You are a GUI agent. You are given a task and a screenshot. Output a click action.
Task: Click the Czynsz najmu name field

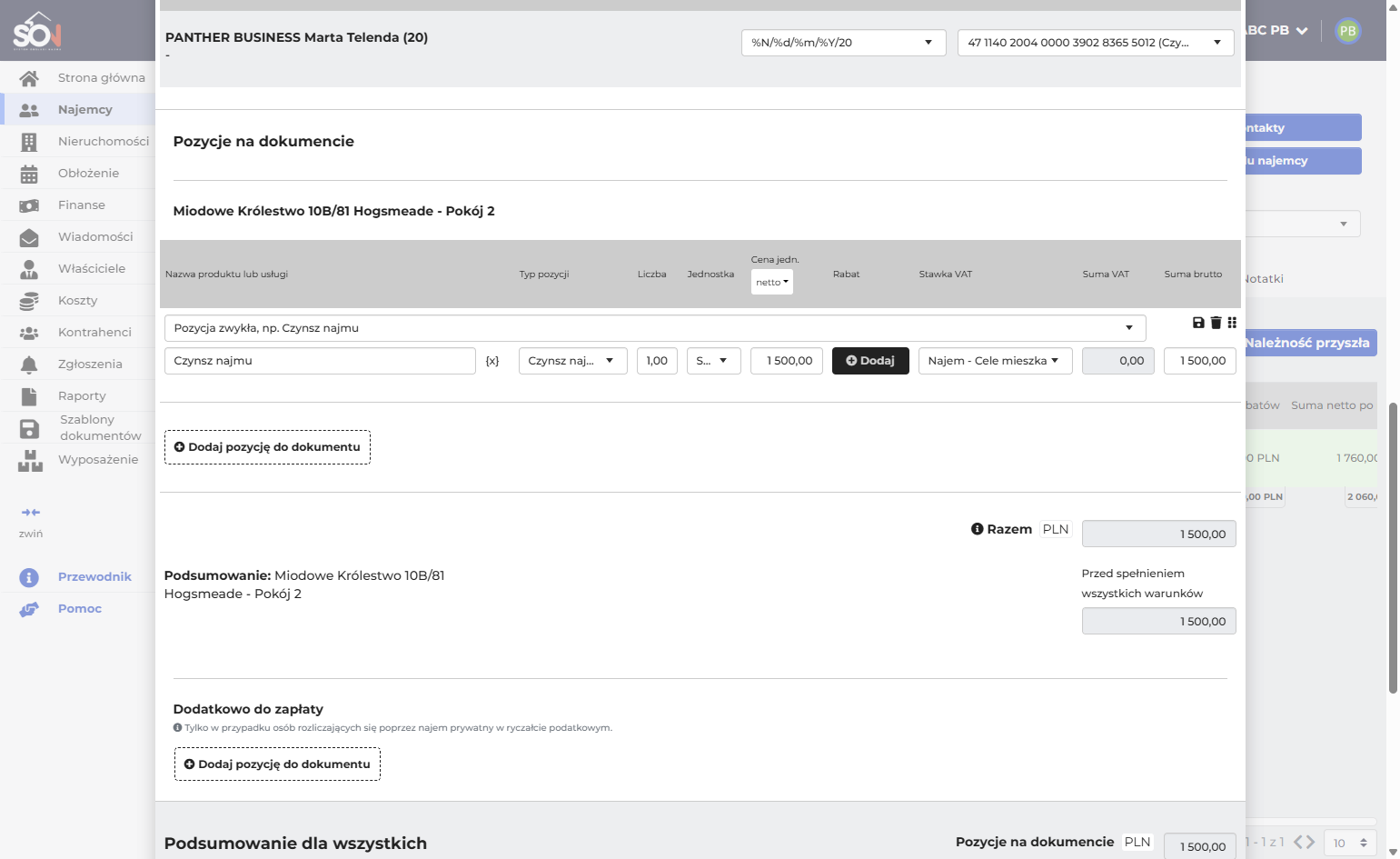point(320,361)
